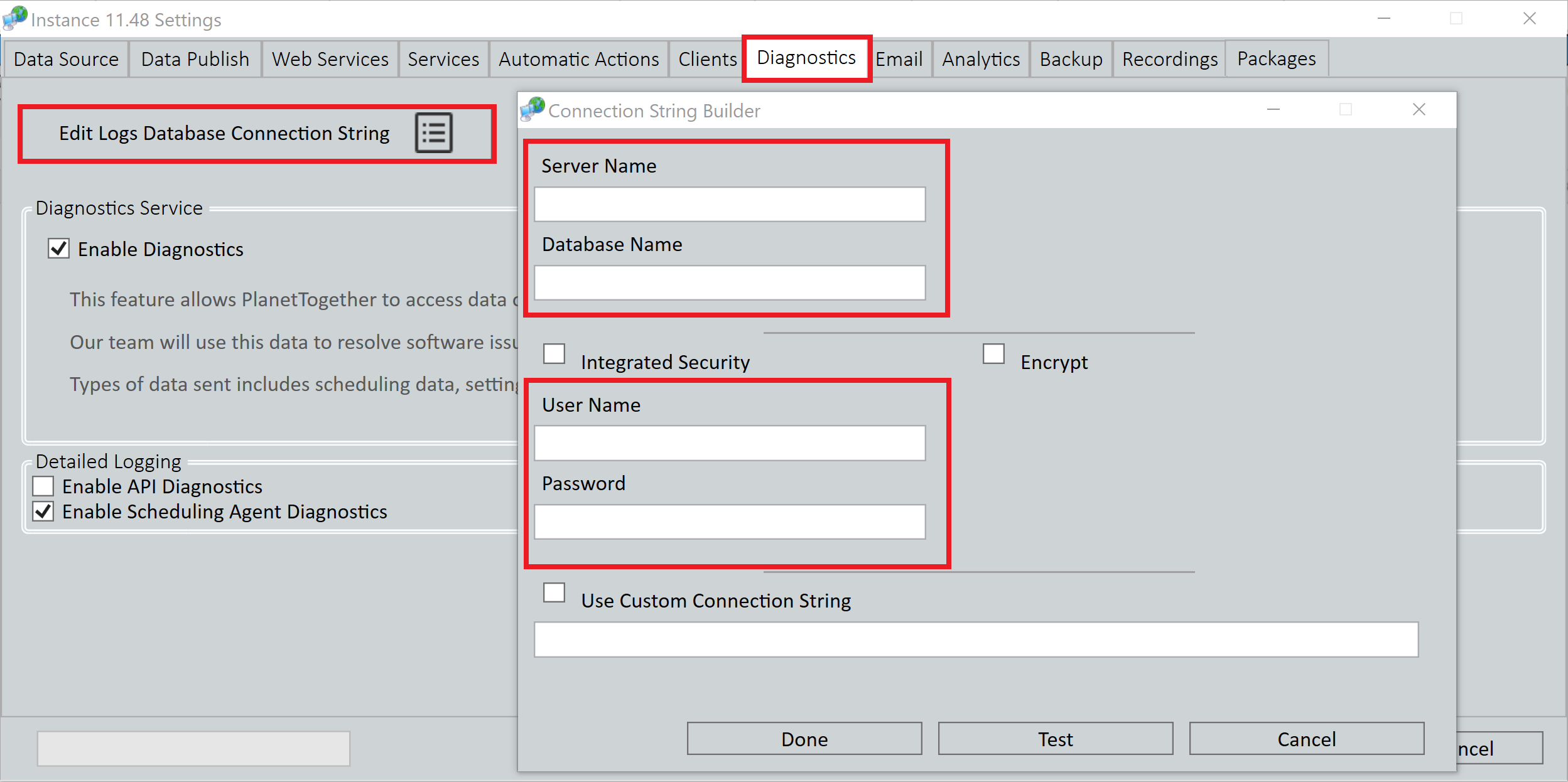Cancel the Connection String Builder dialog
1568x782 pixels.
1307,739
